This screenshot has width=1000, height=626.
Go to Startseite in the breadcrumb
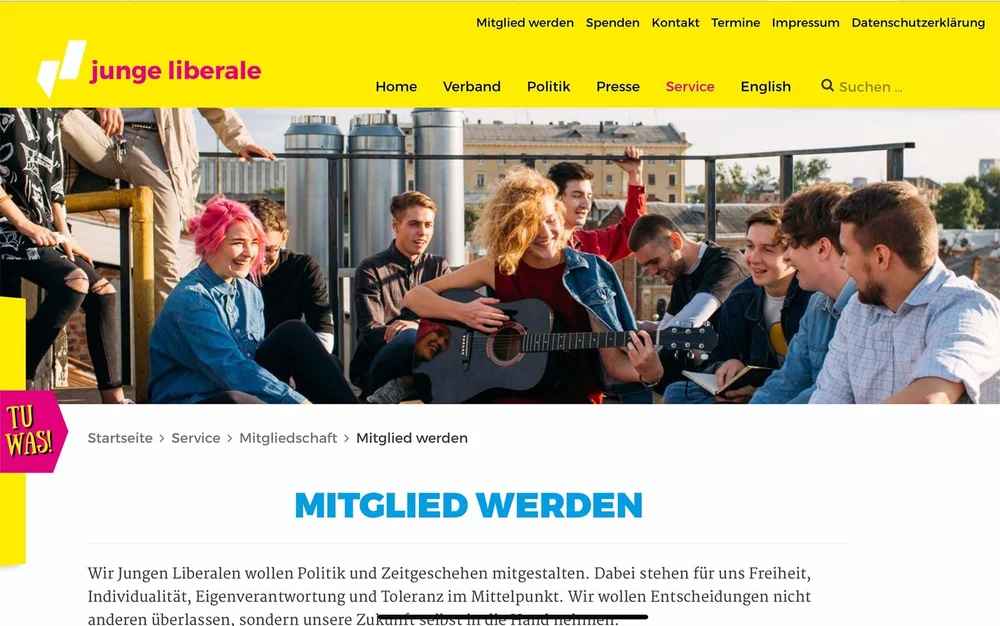pos(120,438)
